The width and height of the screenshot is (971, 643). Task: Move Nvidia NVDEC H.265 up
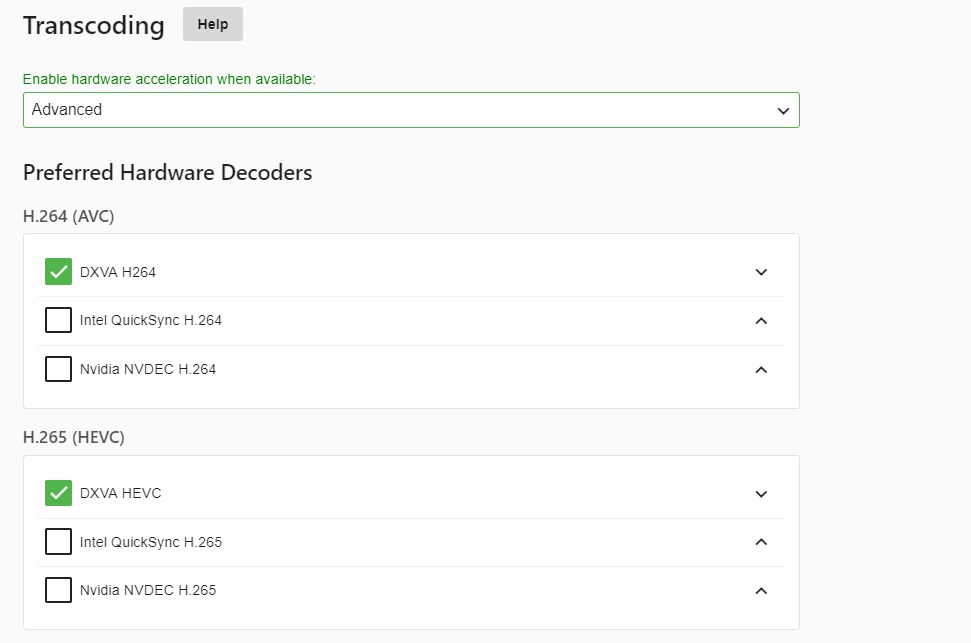pyautogui.click(x=761, y=590)
